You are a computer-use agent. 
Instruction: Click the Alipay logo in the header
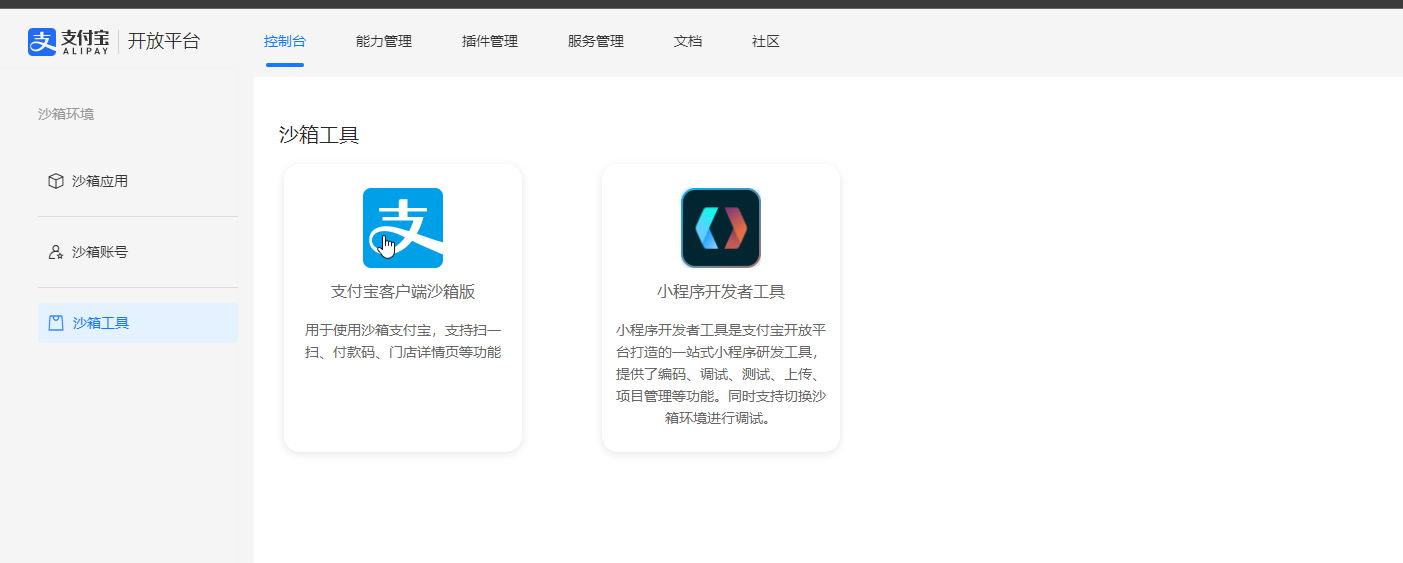point(68,41)
